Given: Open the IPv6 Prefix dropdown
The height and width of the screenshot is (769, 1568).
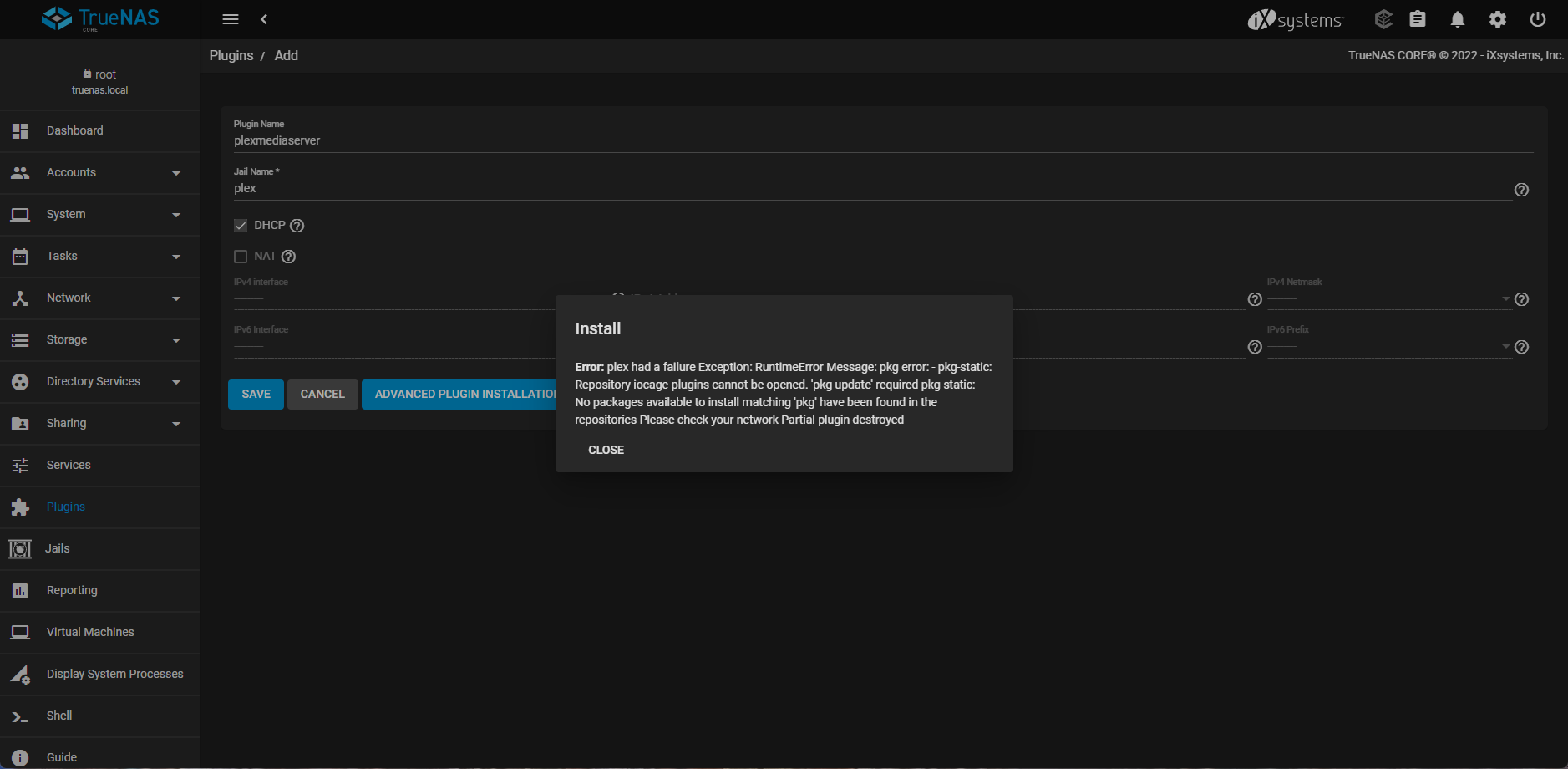Looking at the screenshot, I should pos(1388,347).
